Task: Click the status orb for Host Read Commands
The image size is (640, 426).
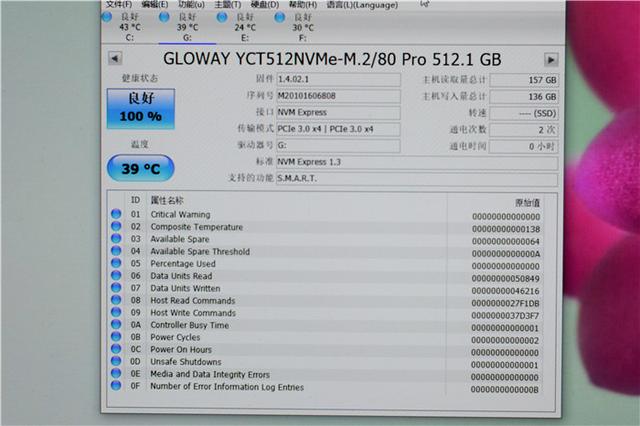Action: (x=116, y=300)
